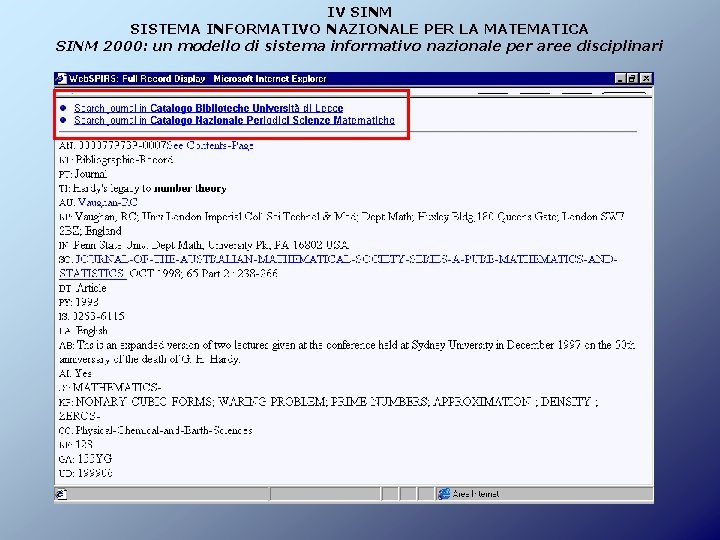Click the 'PT: Journal' line
The image size is (720, 540).
tap(83, 174)
